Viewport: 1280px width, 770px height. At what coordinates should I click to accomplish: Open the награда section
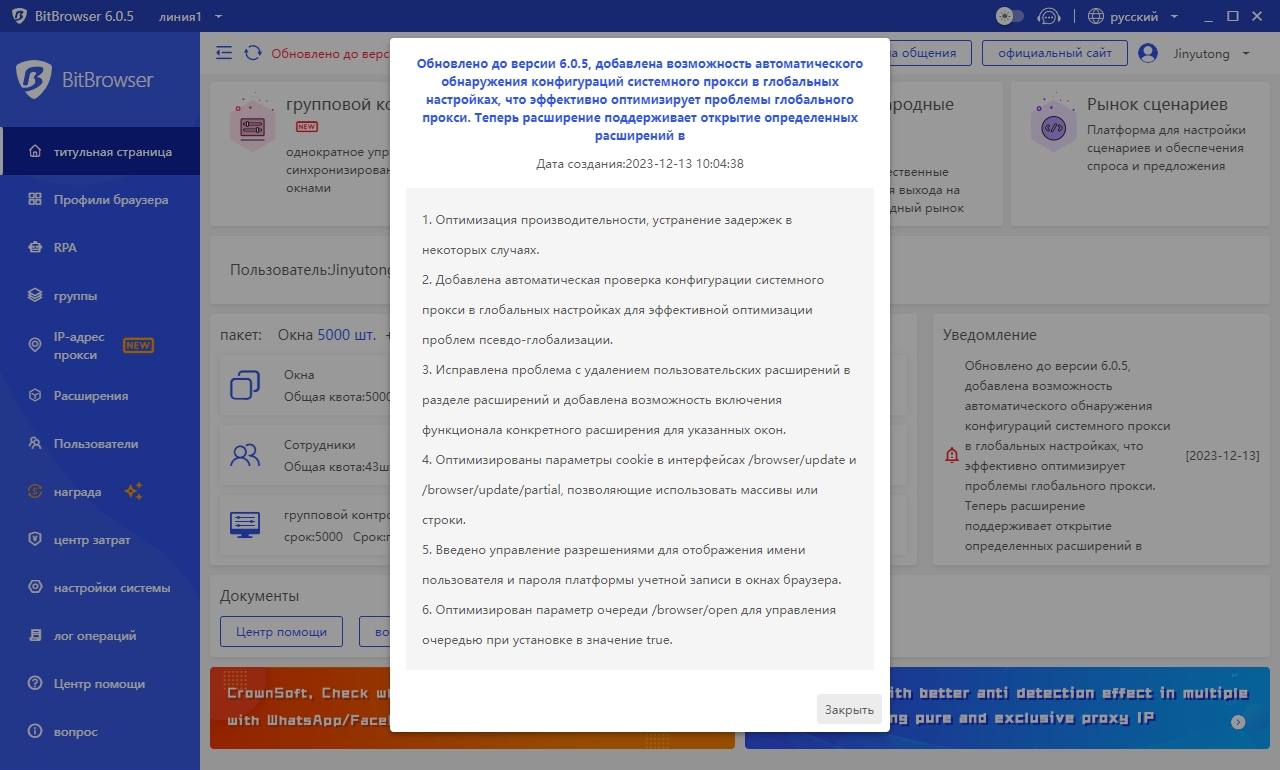[x=100, y=492]
